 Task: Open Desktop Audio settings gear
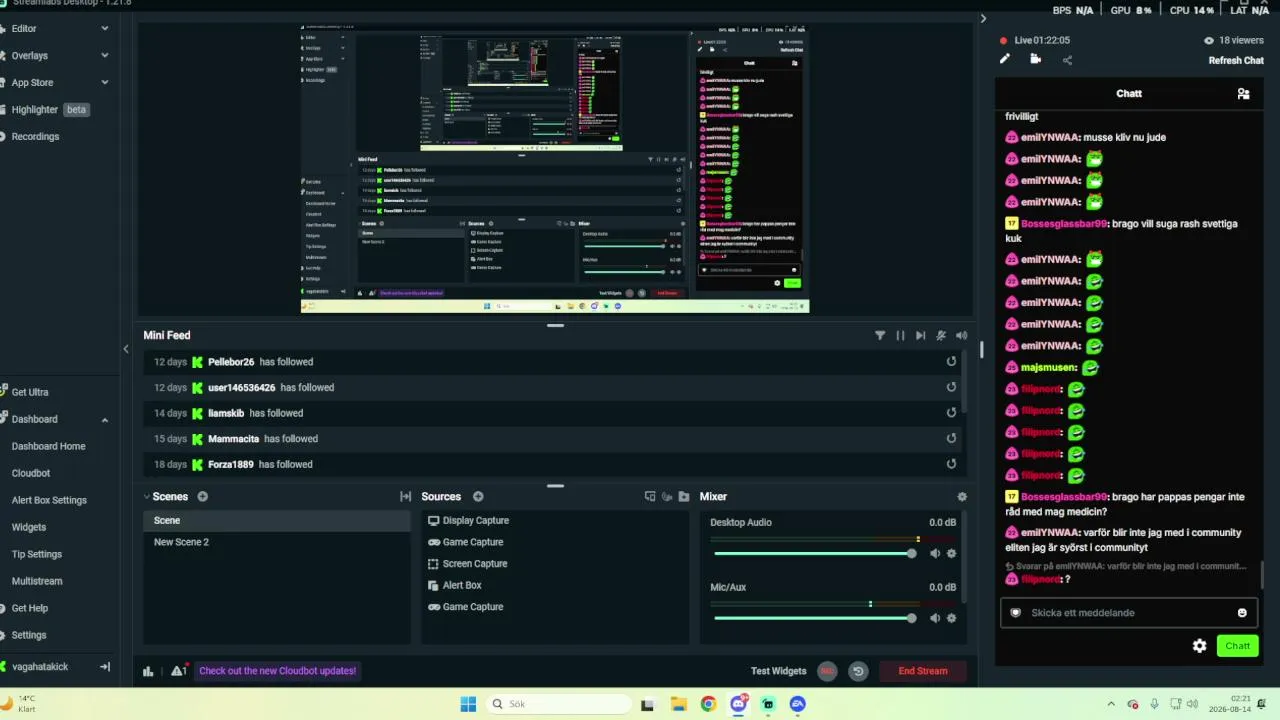951,553
